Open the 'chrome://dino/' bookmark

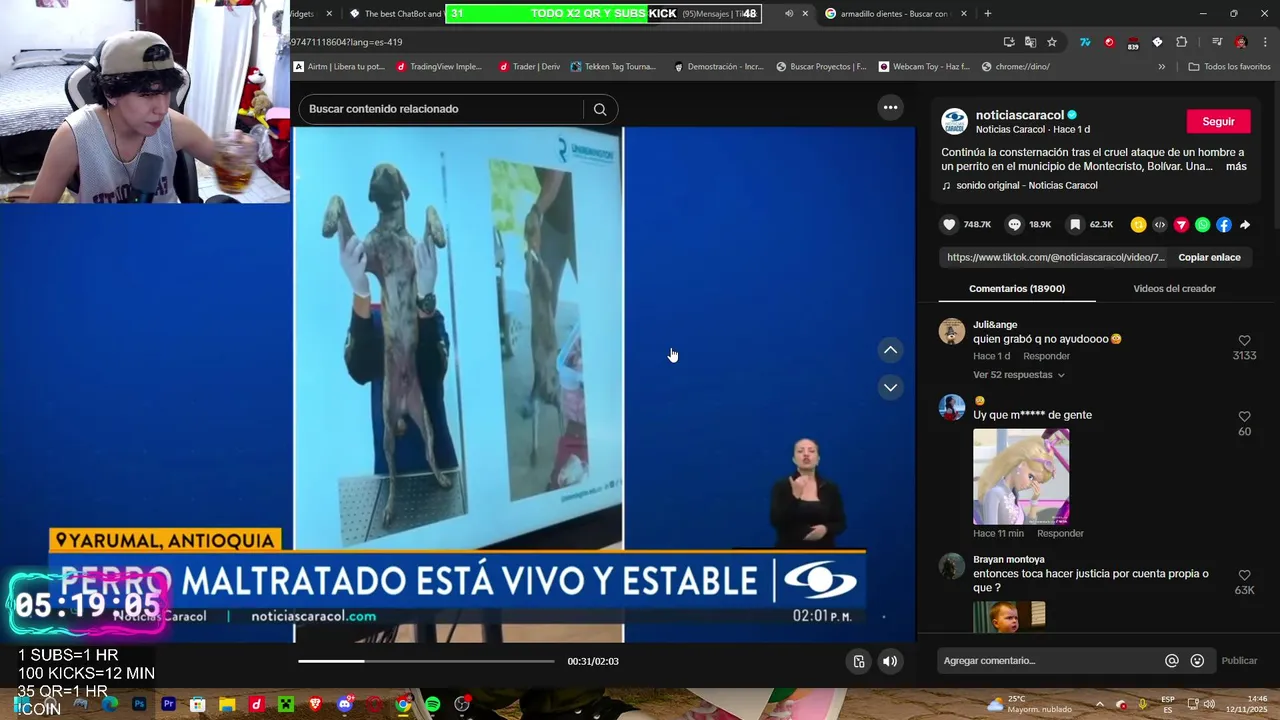tap(1015, 67)
